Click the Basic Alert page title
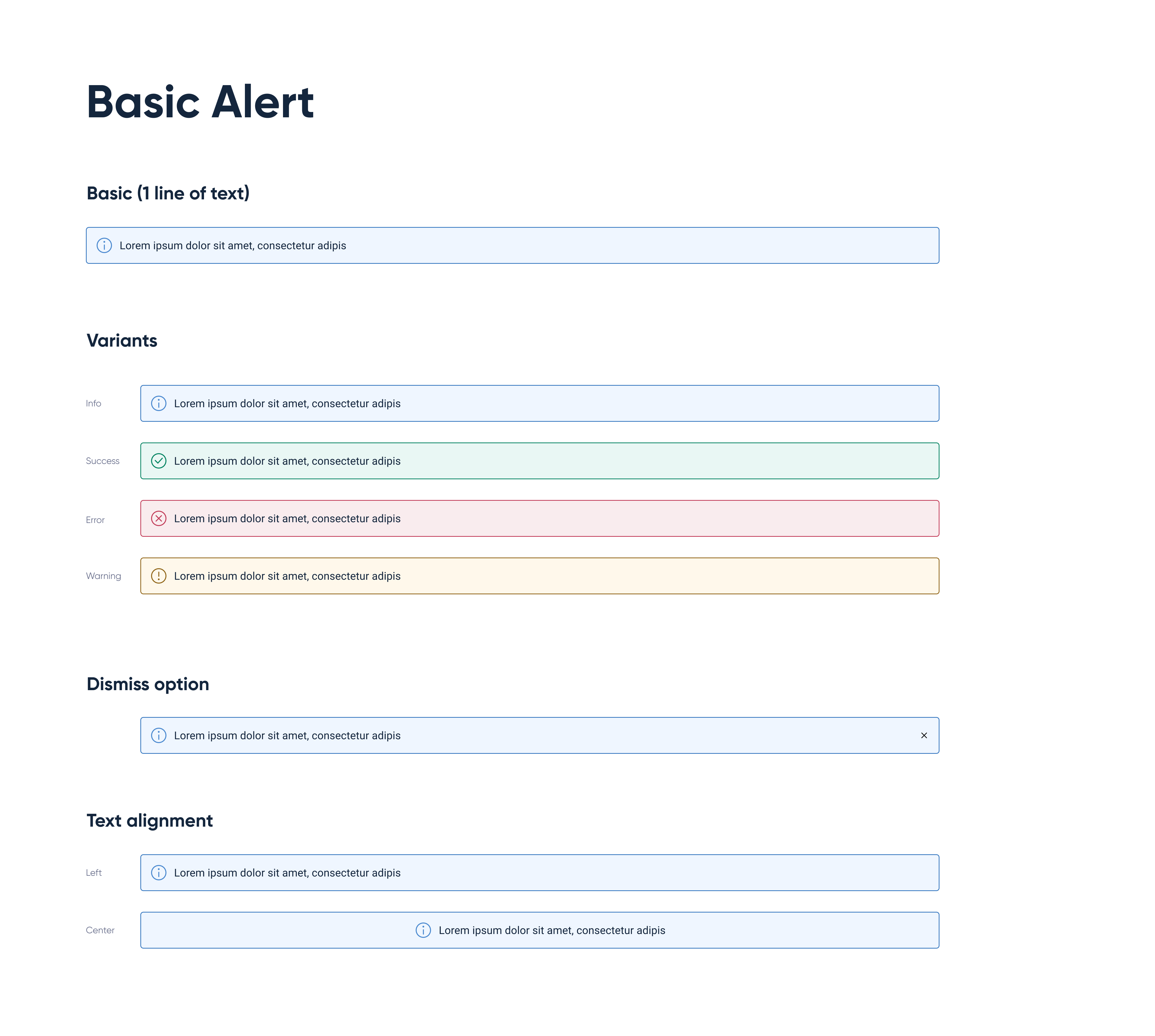 pos(200,102)
